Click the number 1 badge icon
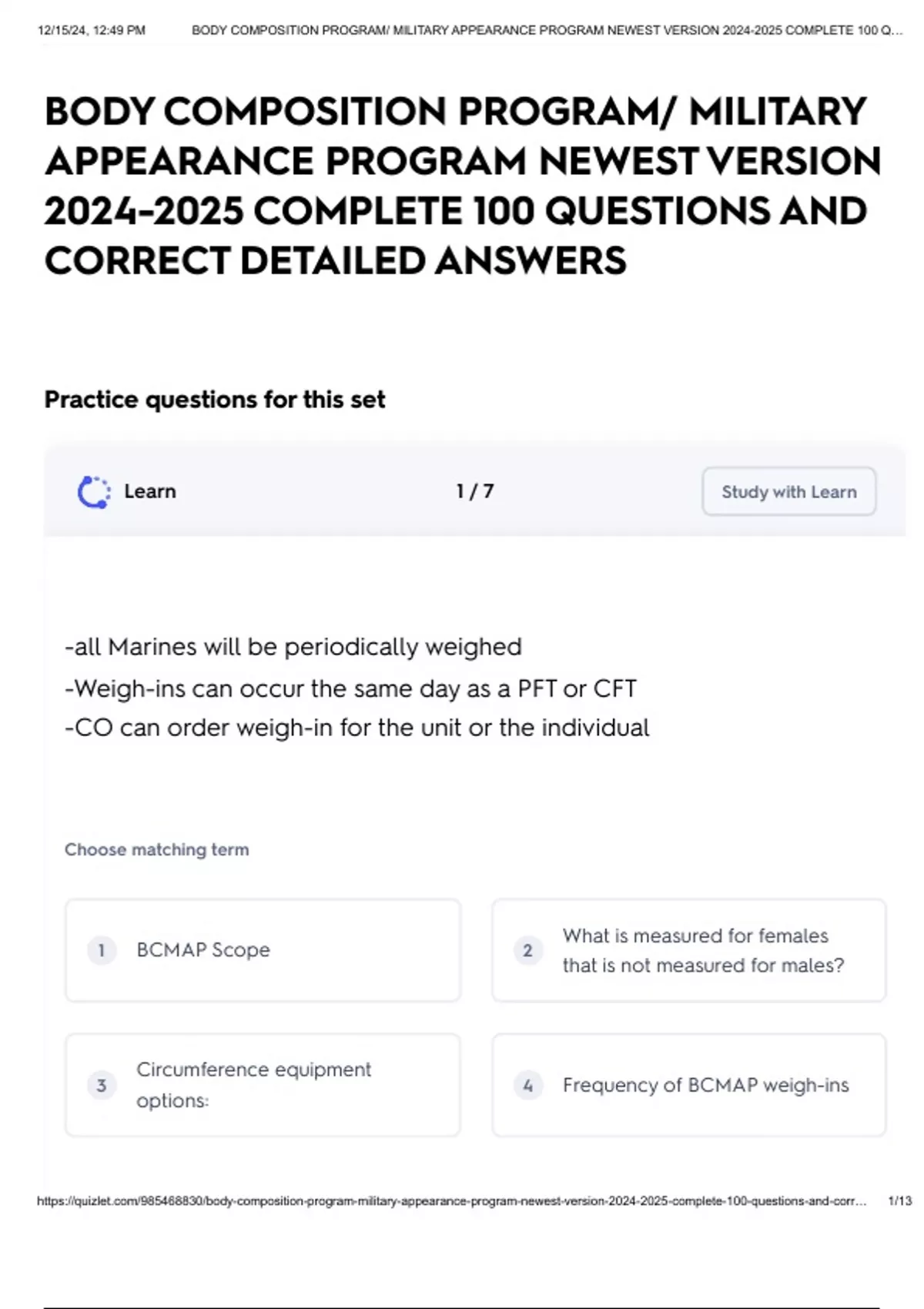This screenshot has height=1309, width=924. [101, 950]
